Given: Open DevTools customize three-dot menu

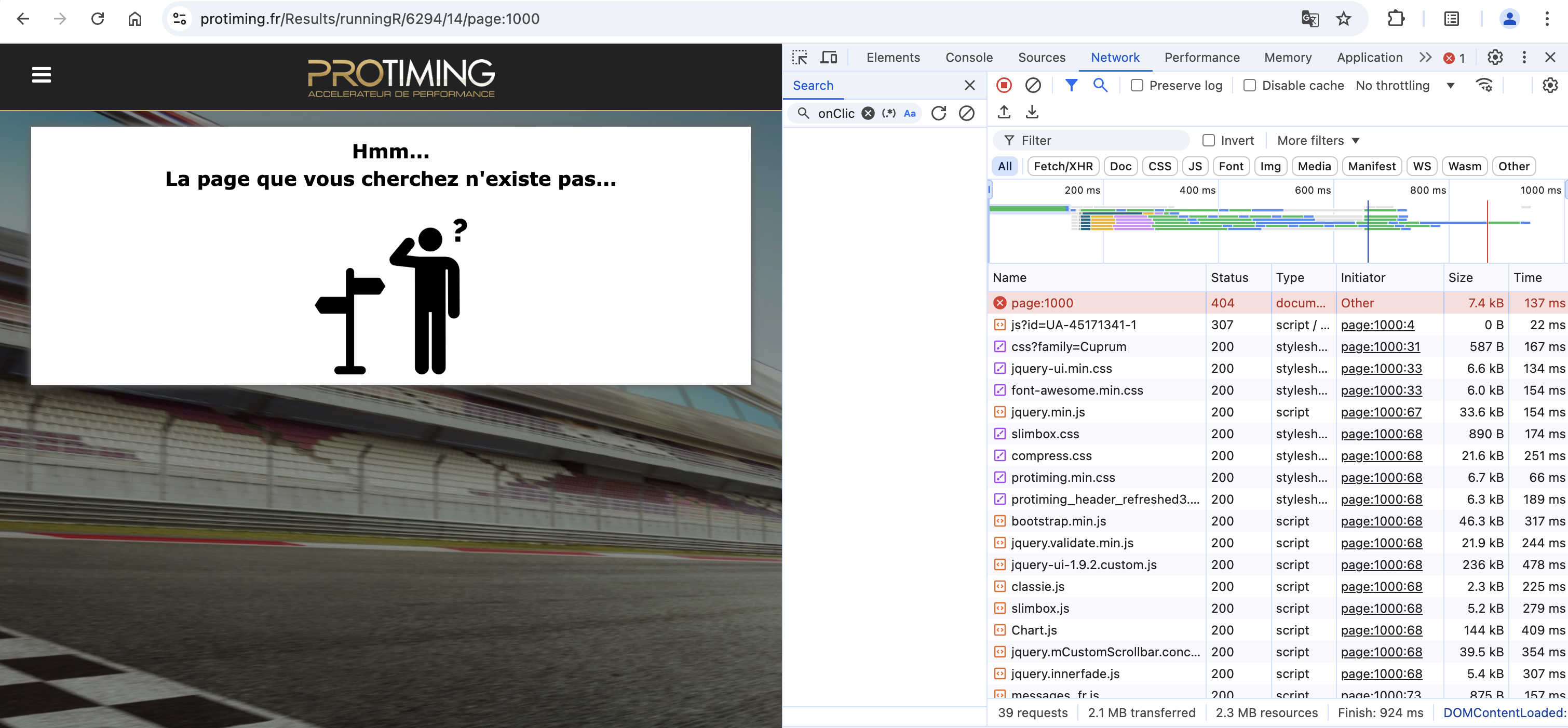Looking at the screenshot, I should [1524, 57].
